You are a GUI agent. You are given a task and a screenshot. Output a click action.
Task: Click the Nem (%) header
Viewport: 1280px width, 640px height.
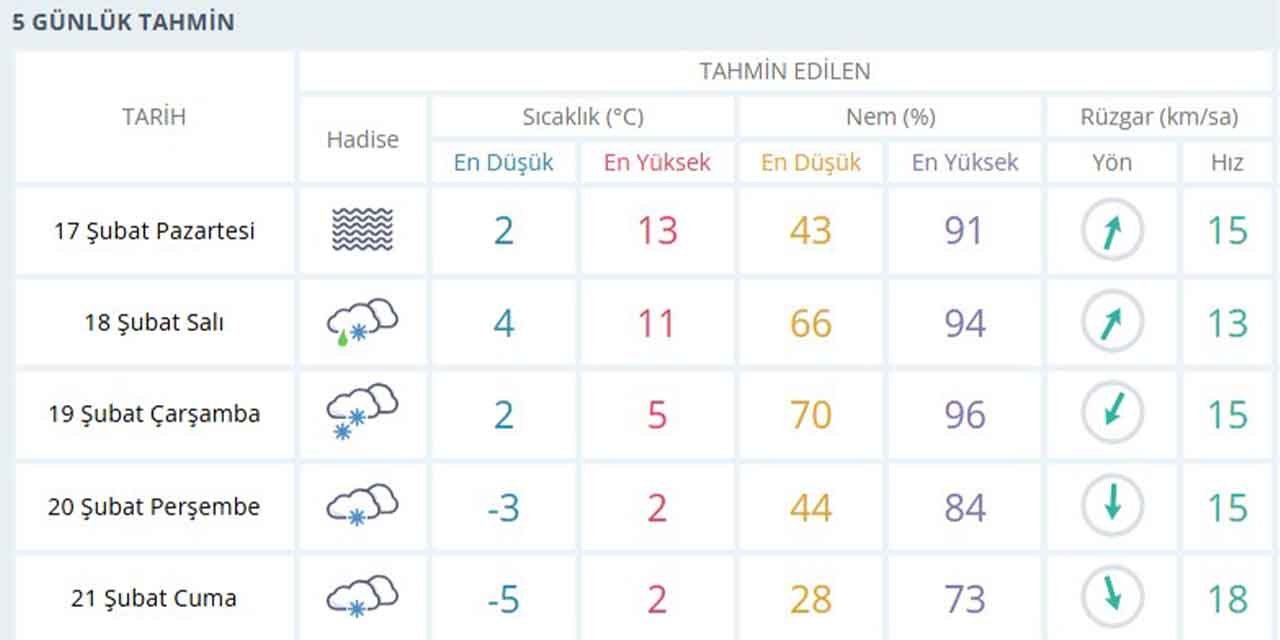890,117
